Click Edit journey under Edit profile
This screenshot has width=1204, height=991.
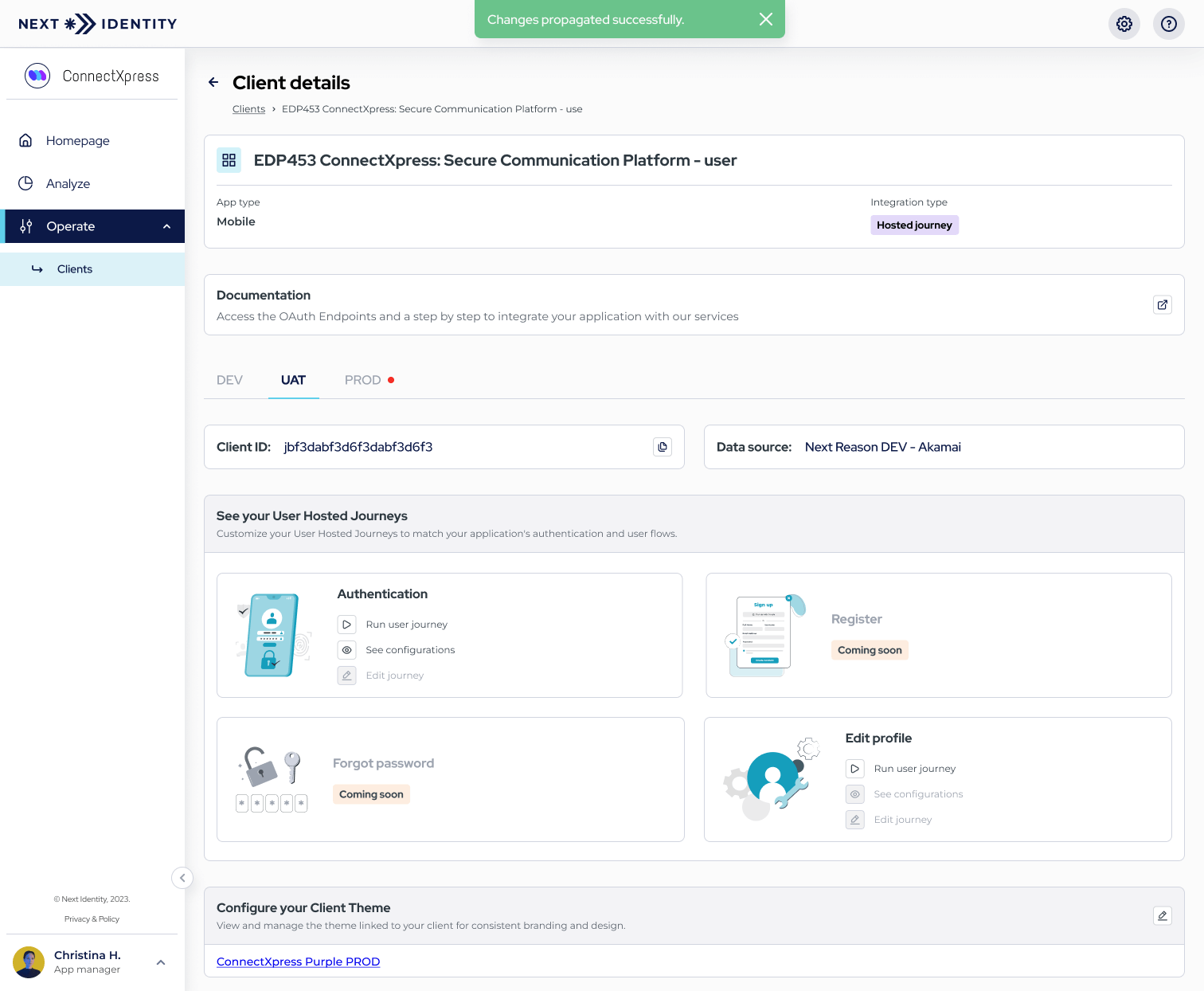pyautogui.click(x=902, y=820)
